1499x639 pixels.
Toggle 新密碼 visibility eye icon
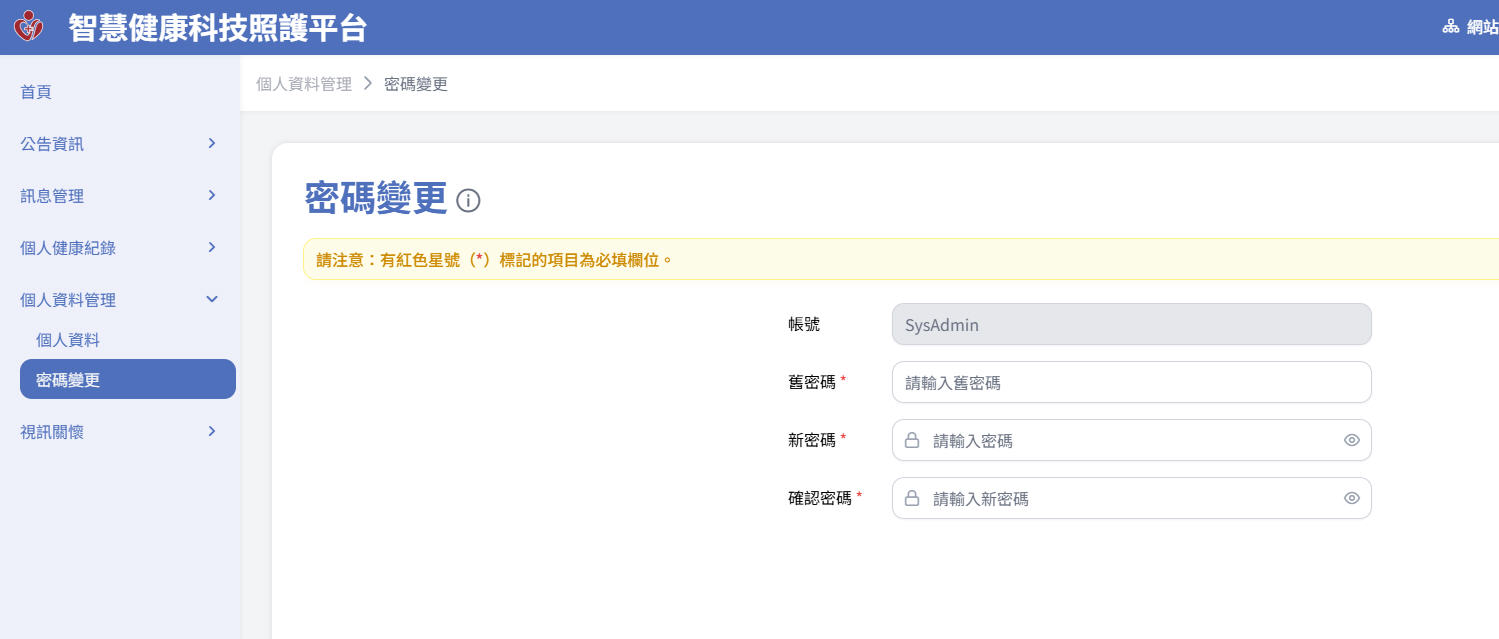[1351, 440]
